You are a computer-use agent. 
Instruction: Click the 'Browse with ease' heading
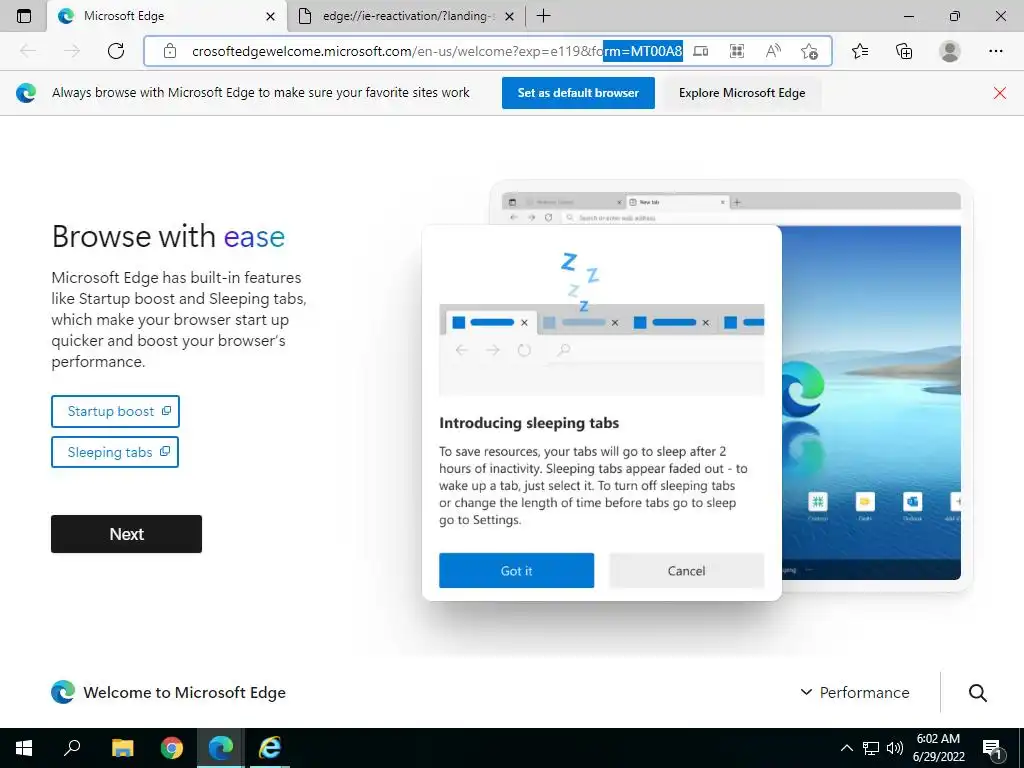tap(168, 236)
